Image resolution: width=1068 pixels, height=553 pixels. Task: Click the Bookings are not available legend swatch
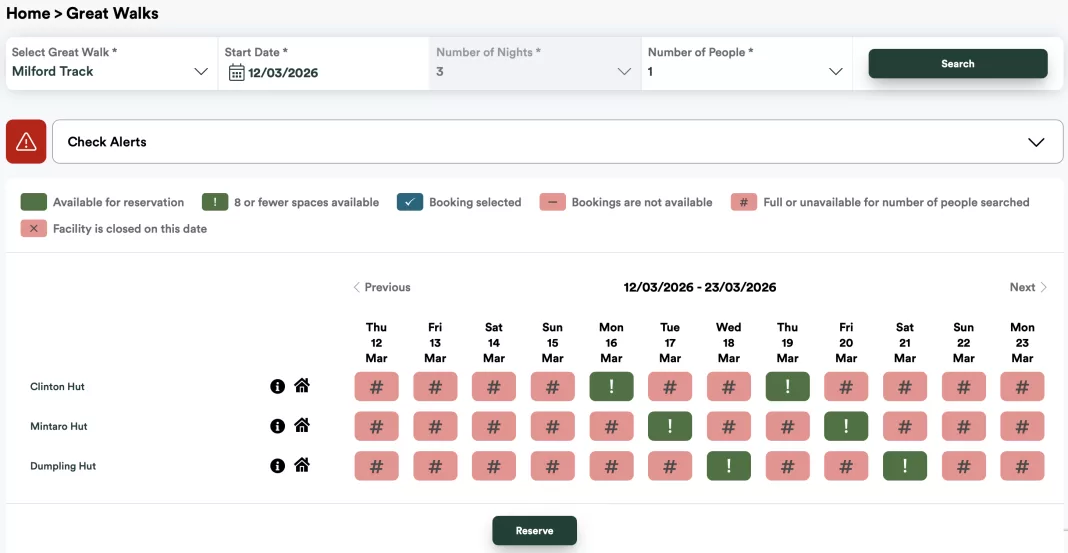point(552,202)
